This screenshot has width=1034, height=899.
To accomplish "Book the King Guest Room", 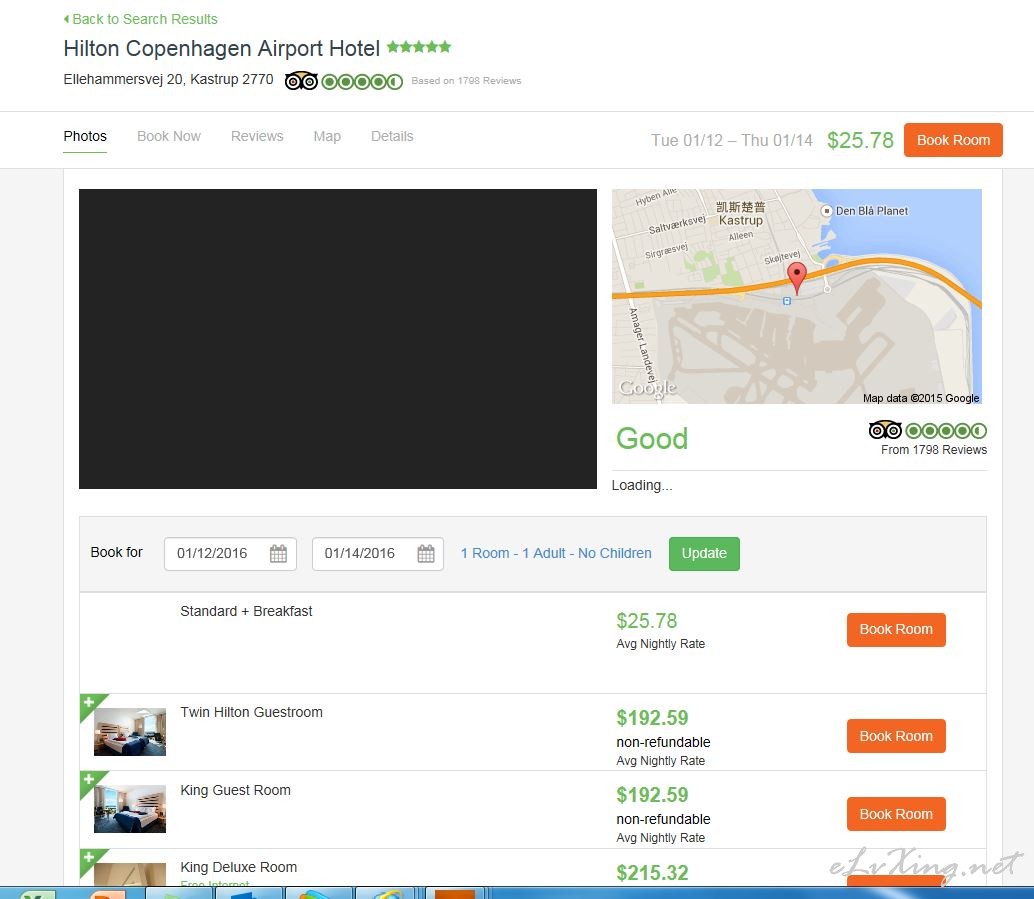I will 896,814.
